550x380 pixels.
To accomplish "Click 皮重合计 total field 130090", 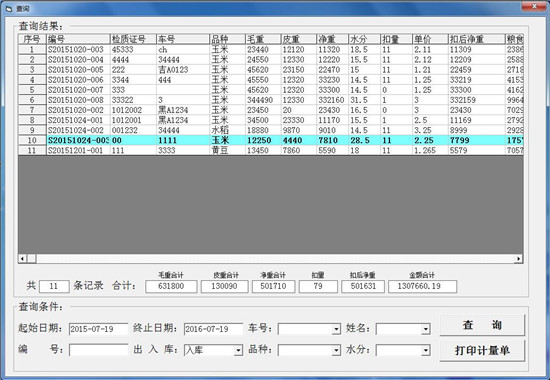I will 224,286.
